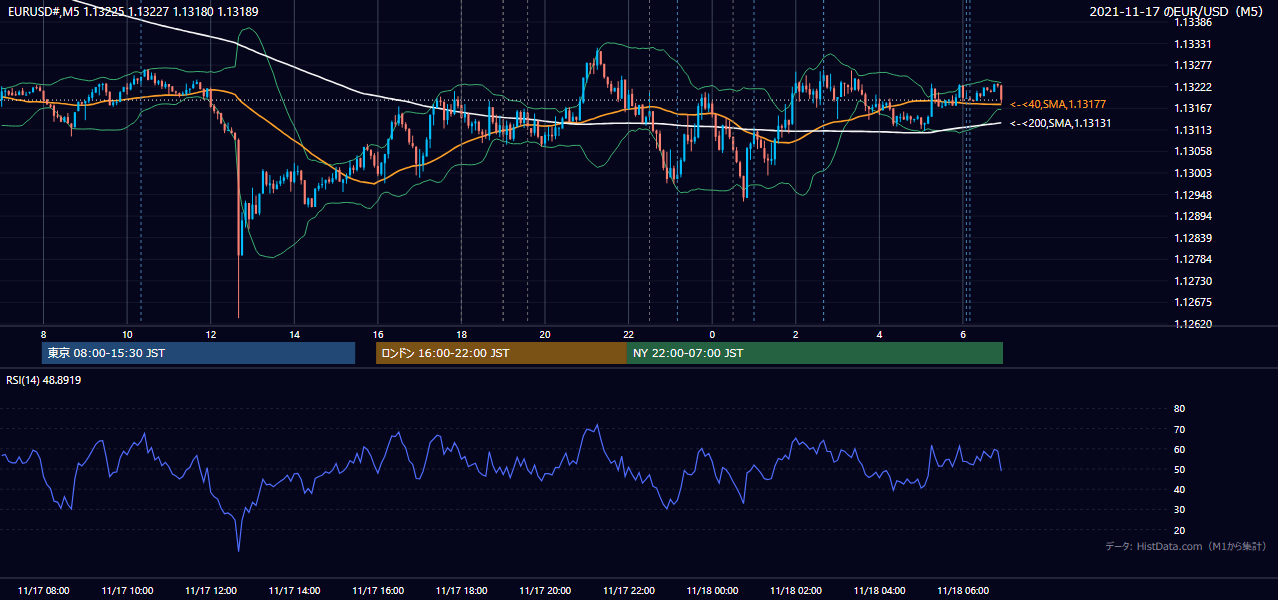Screen dimensions: 1278x600
Task: Click the RSI scale value 50
Action: (1179, 469)
